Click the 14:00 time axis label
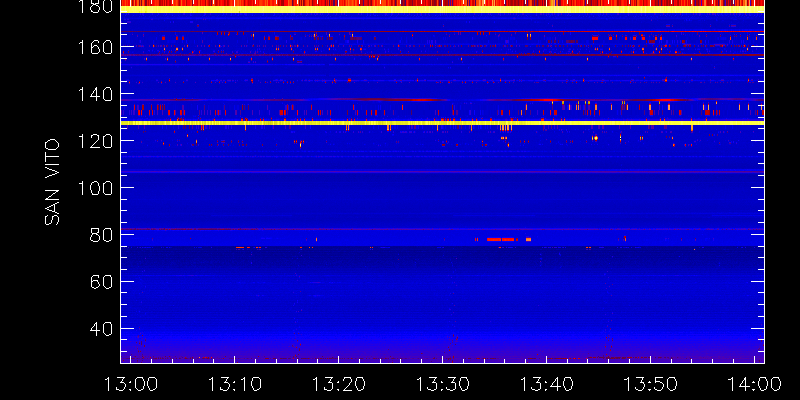This screenshot has width=800, height=400. (x=755, y=384)
